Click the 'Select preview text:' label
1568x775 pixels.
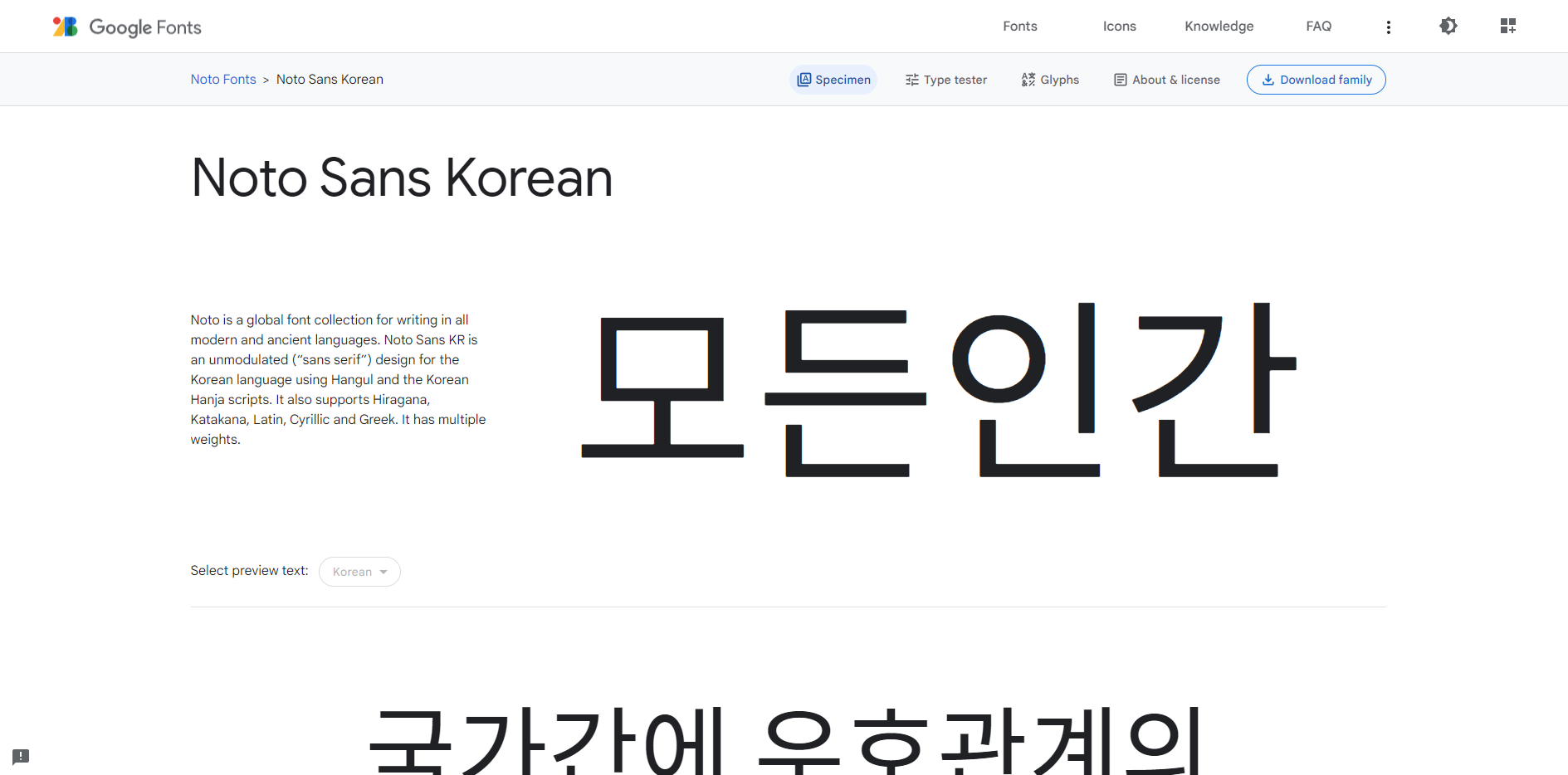pos(249,571)
